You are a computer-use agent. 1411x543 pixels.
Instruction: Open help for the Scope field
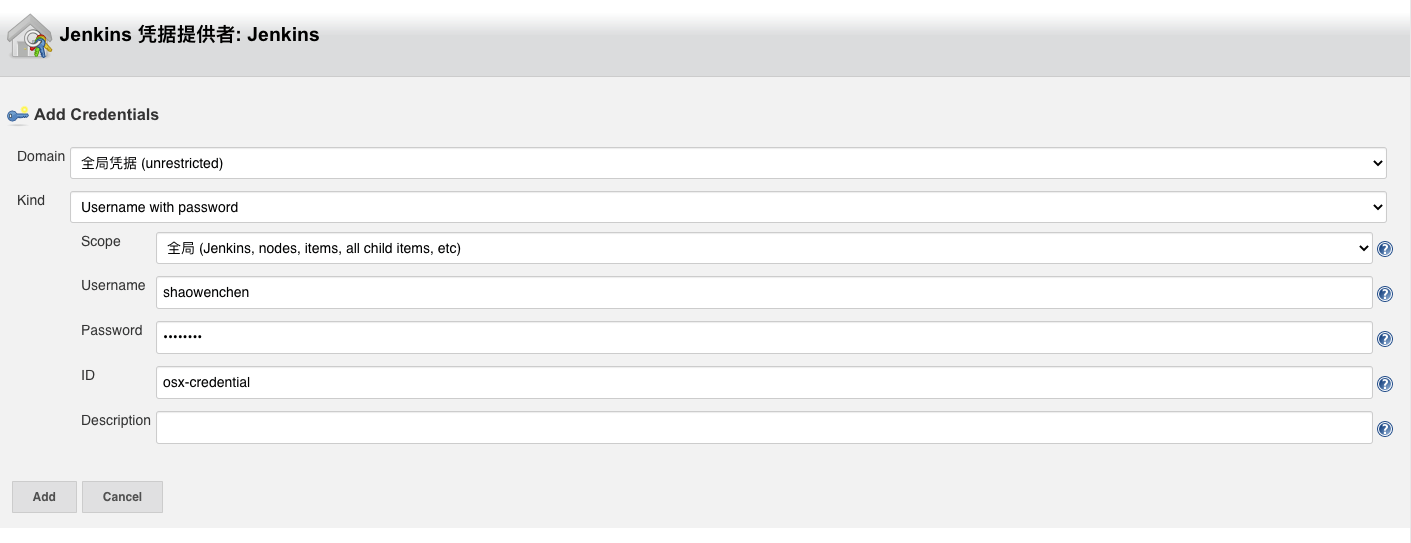pos(1385,249)
